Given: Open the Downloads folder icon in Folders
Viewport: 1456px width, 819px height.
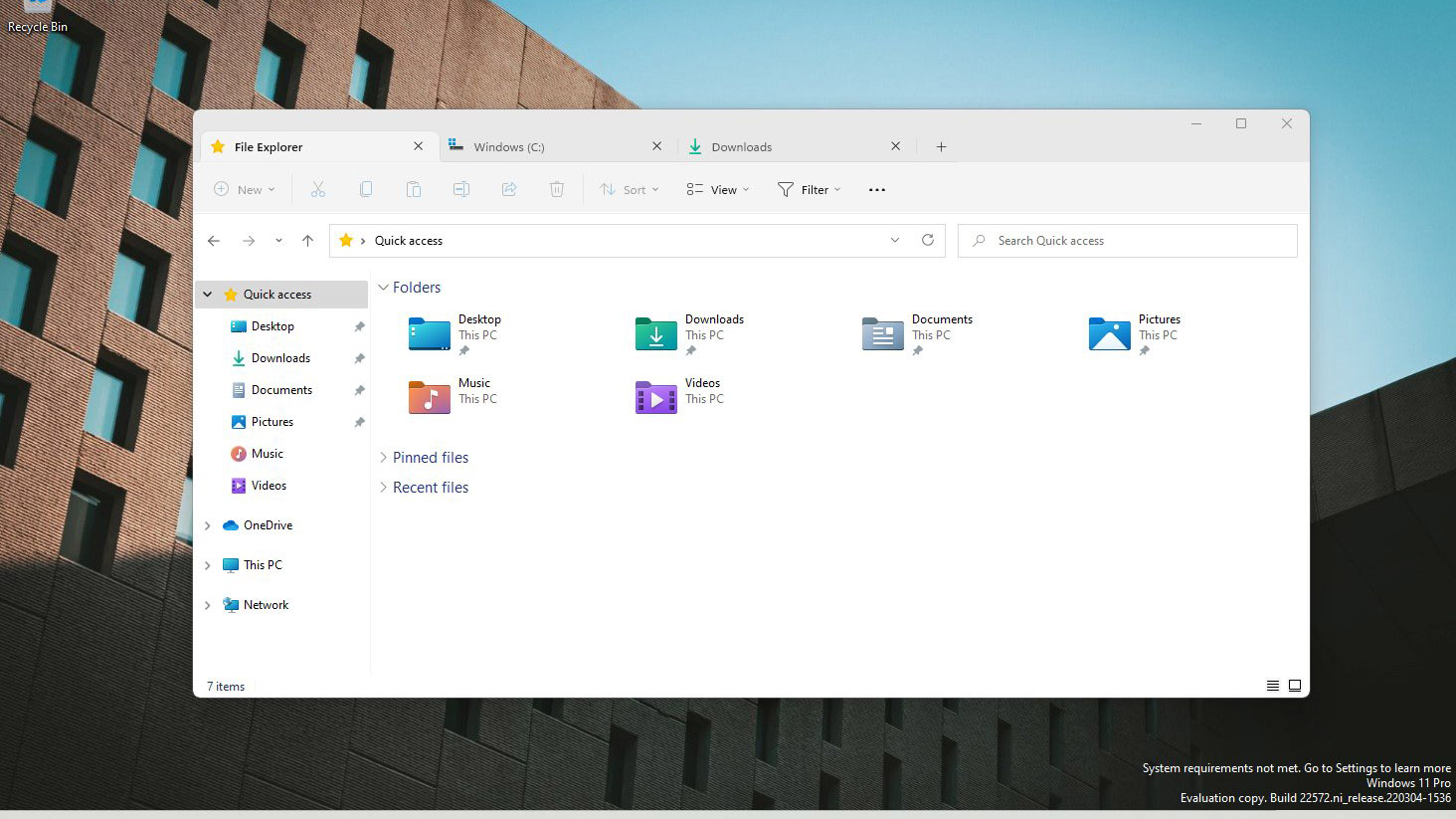Looking at the screenshot, I should (x=656, y=334).
